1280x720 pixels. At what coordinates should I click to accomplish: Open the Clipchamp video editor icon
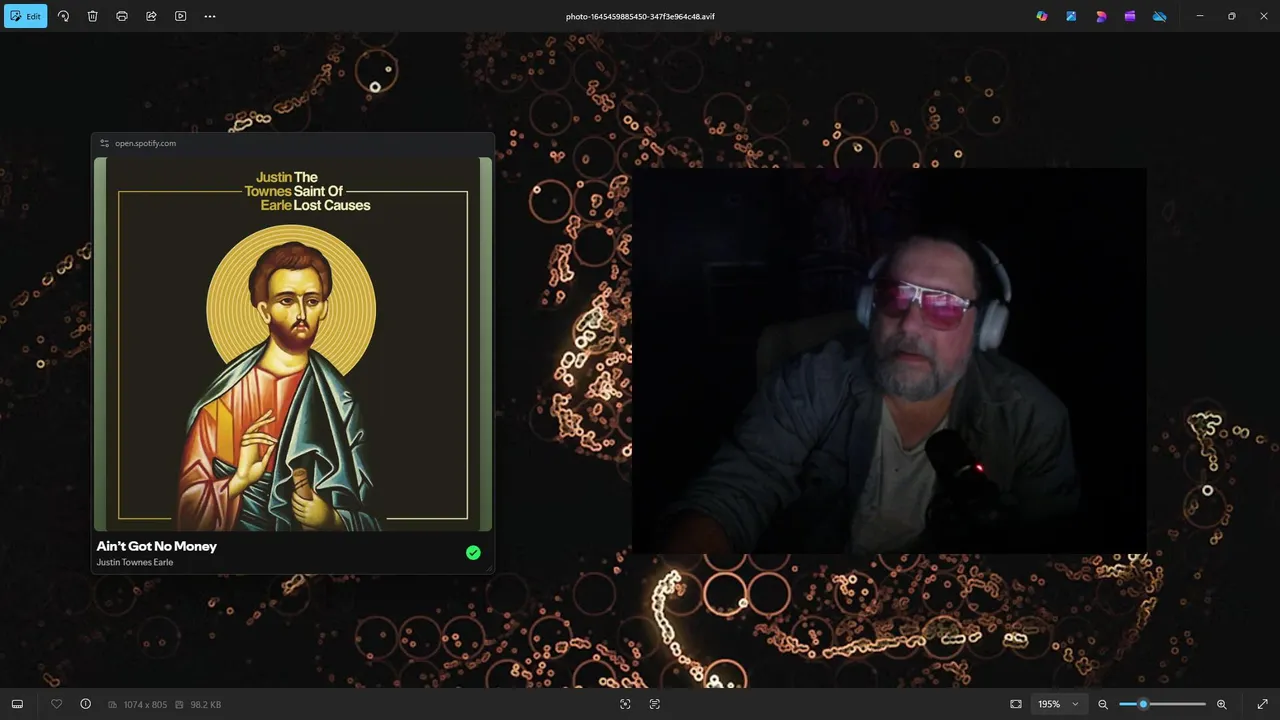[x=1130, y=16]
